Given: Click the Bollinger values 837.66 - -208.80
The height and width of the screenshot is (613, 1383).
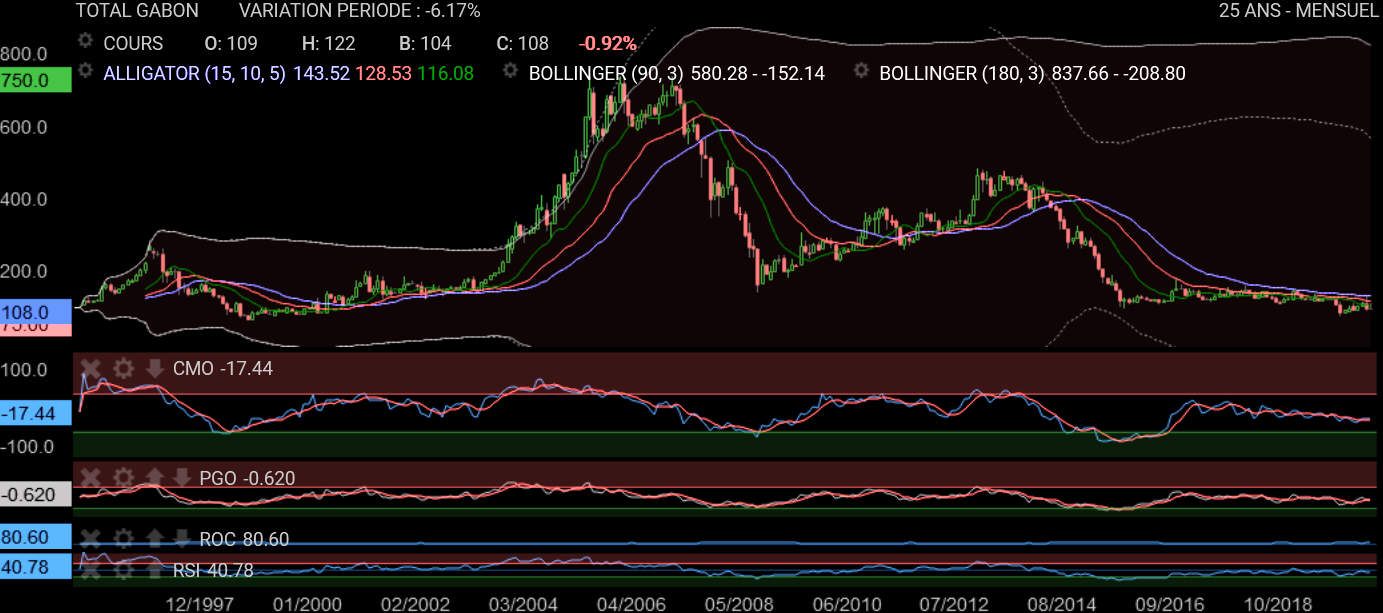Looking at the screenshot, I should click(x=1118, y=73).
